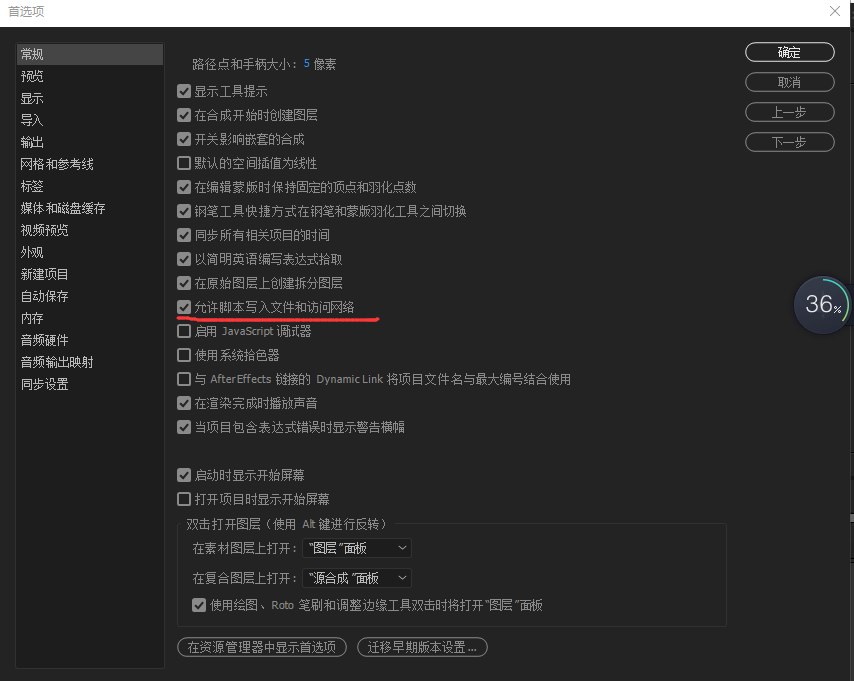Click 迁移早期版本设置 button
This screenshot has width=854, height=681.
(422, 647)
